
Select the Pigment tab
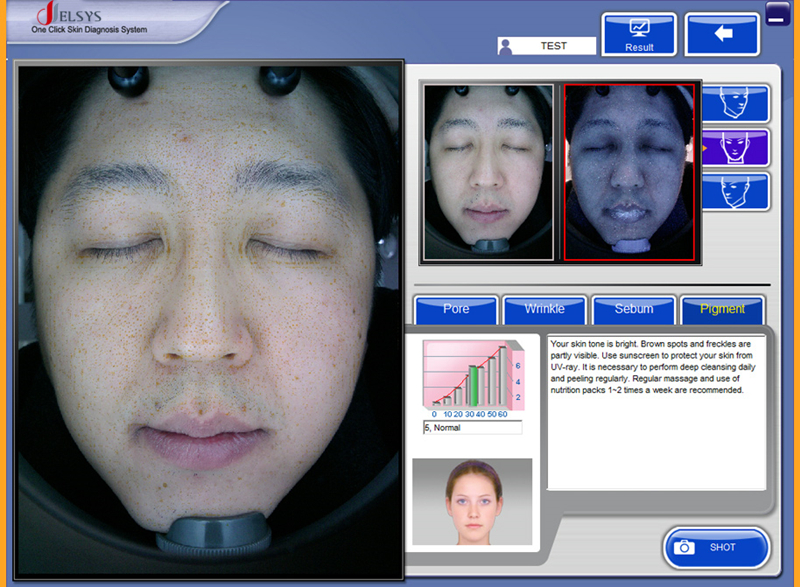pyautogui.click(x=722, y=309)
